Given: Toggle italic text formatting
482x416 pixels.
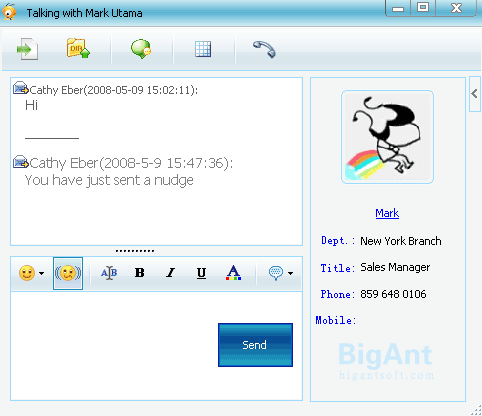Looking at the screenshot, I should pyautogui.click(x=170, y=273).
